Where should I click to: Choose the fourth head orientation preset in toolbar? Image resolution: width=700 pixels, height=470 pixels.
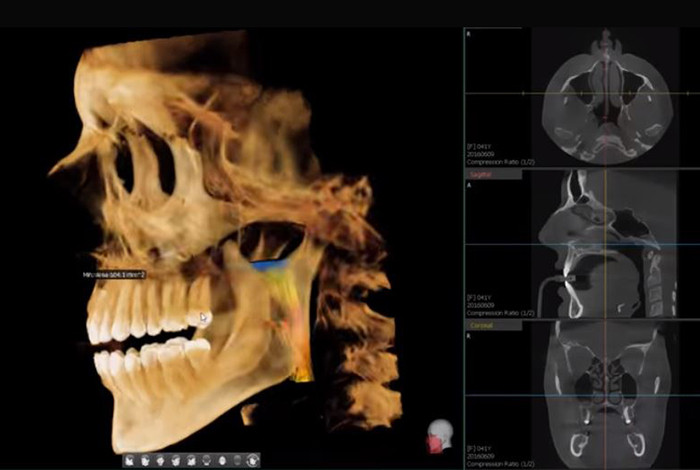(176, 461)
